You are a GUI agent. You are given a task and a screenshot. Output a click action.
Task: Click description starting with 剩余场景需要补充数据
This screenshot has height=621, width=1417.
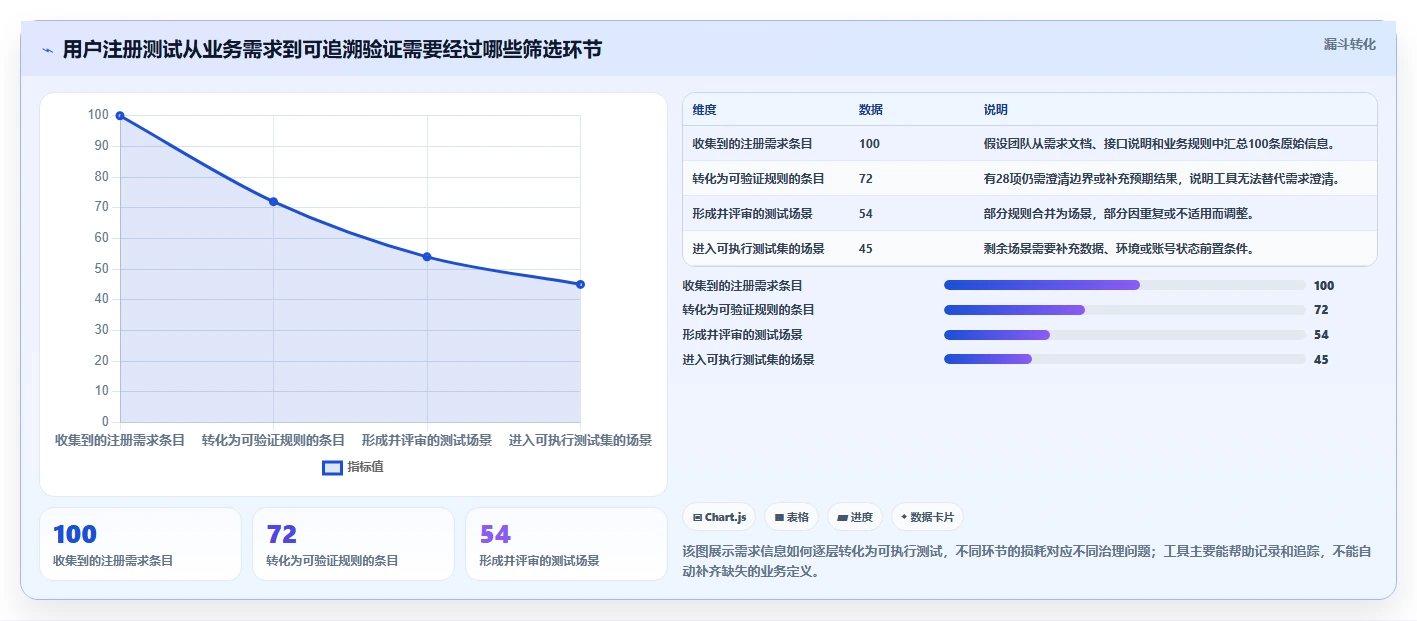(1119, 249)
